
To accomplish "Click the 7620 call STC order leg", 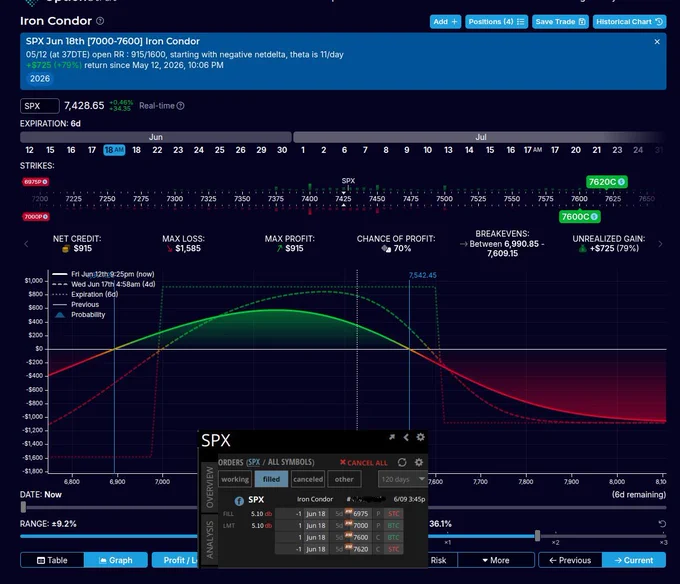I will [x=339, y=549].
